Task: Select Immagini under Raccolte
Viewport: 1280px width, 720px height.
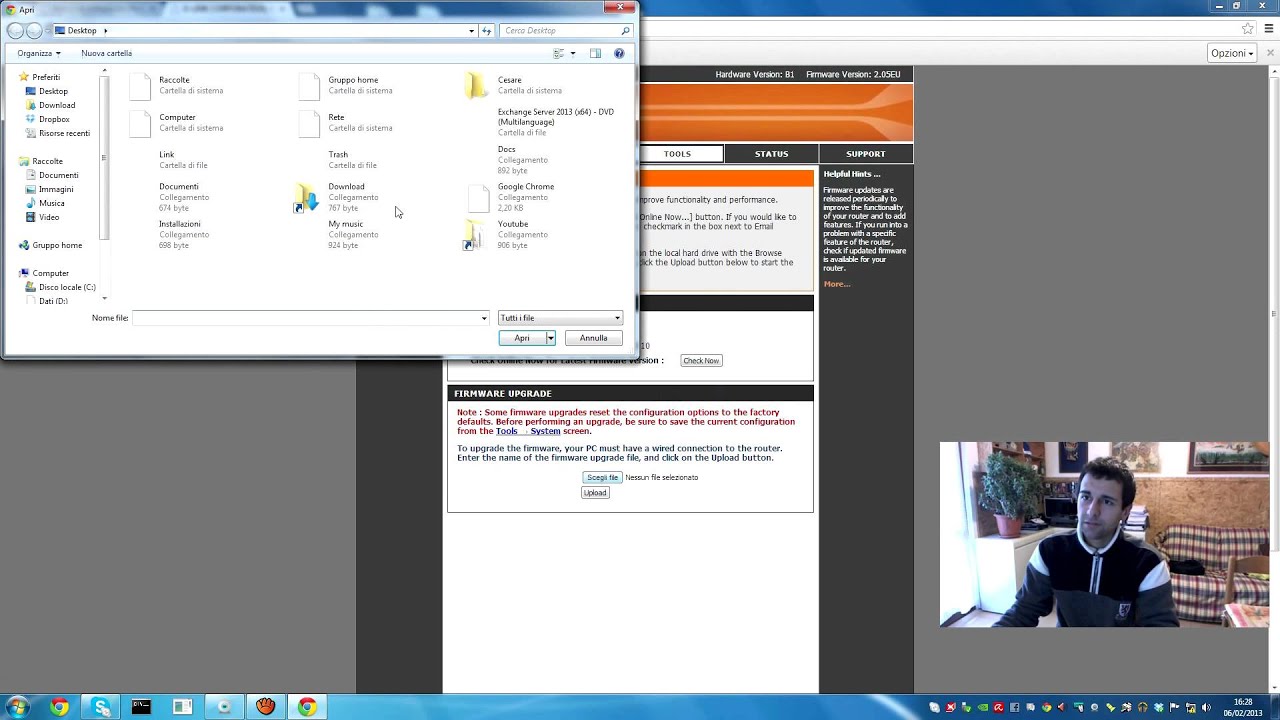Action: pos(56,189)
